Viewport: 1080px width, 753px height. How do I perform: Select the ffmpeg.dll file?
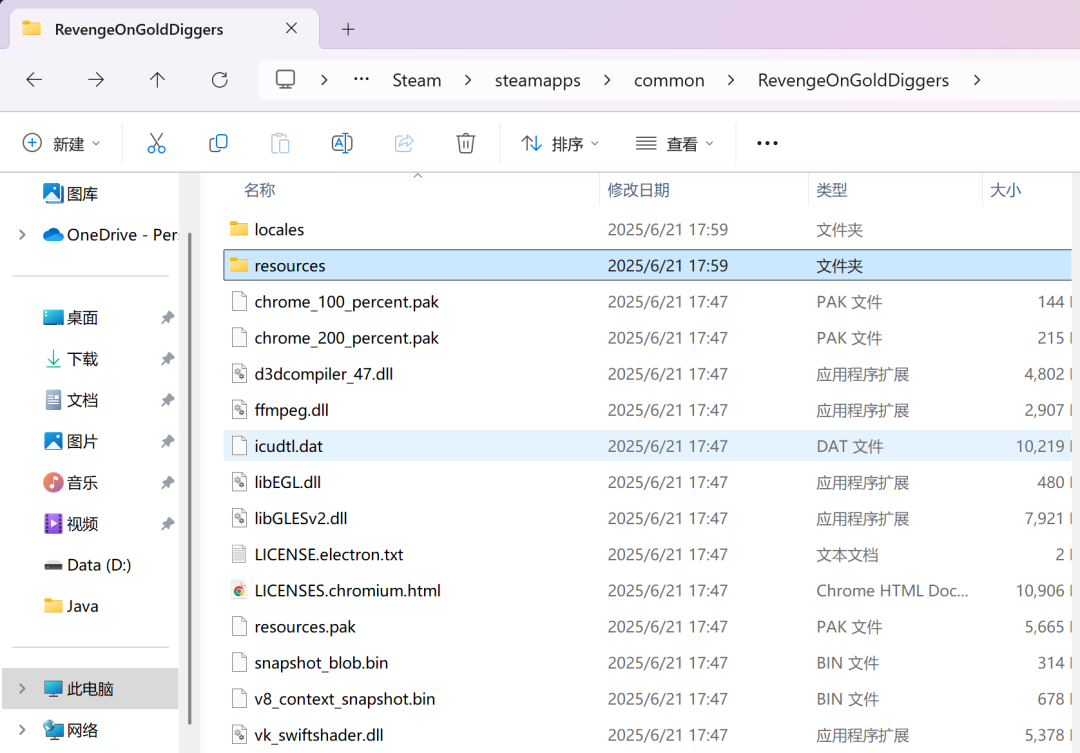[x=647, y=410]
